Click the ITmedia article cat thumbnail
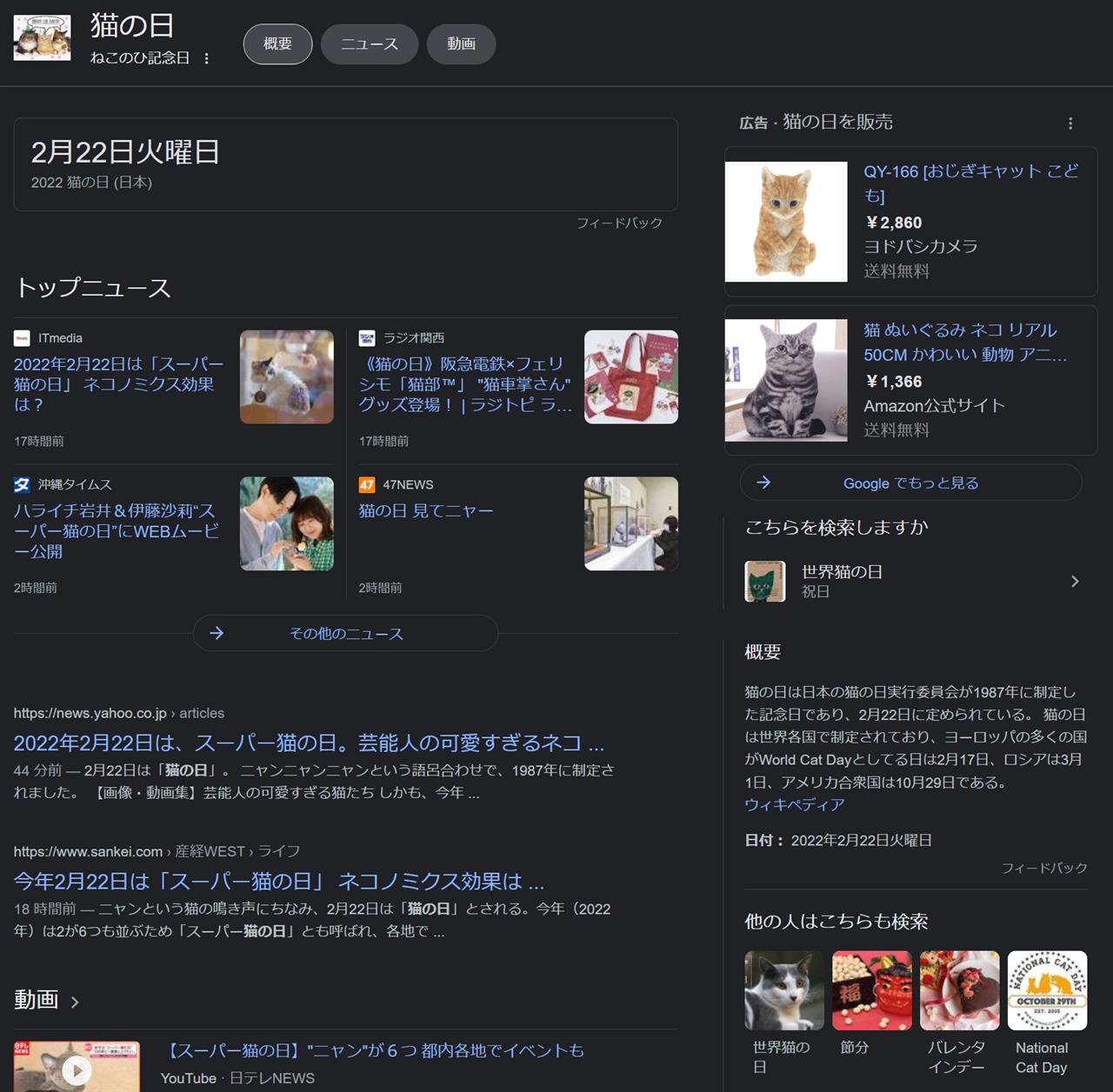This screenshot has width=1113, height=1092. [287, 377]
